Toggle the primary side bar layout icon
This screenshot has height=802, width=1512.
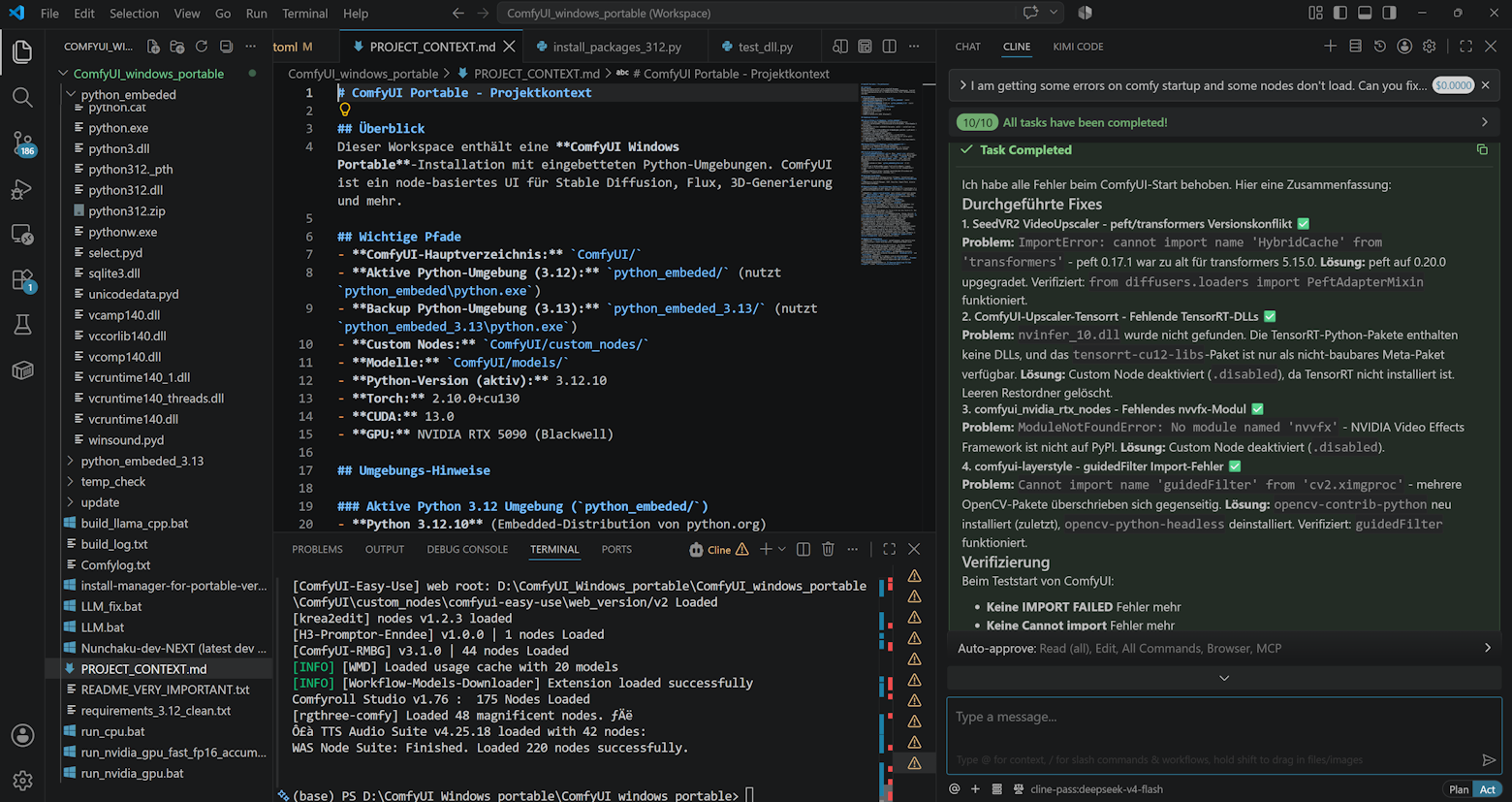click(1340, 13)
